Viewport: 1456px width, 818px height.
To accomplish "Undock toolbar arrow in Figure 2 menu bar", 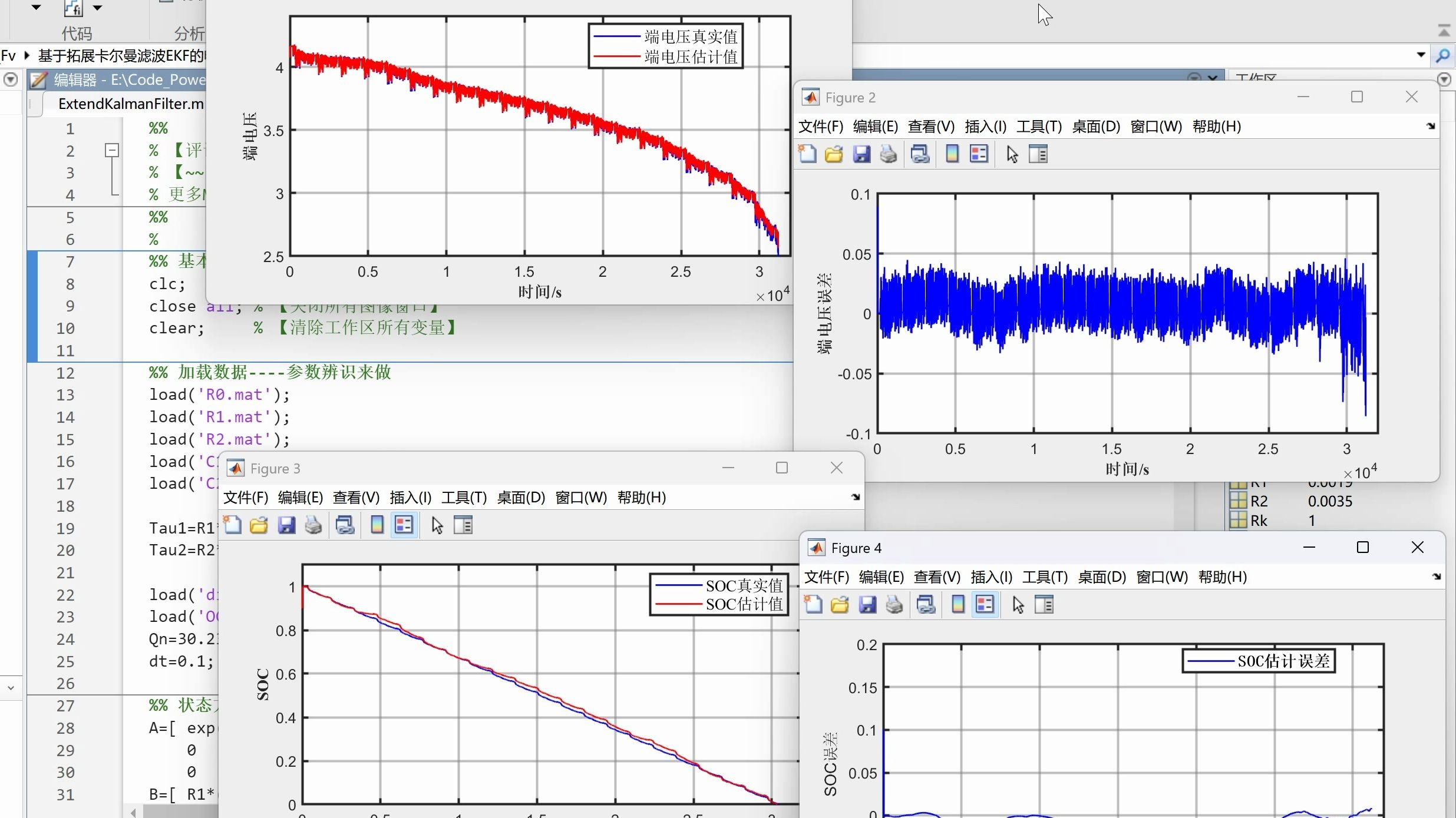I will pyautogui.click(x=1431, y=126).
